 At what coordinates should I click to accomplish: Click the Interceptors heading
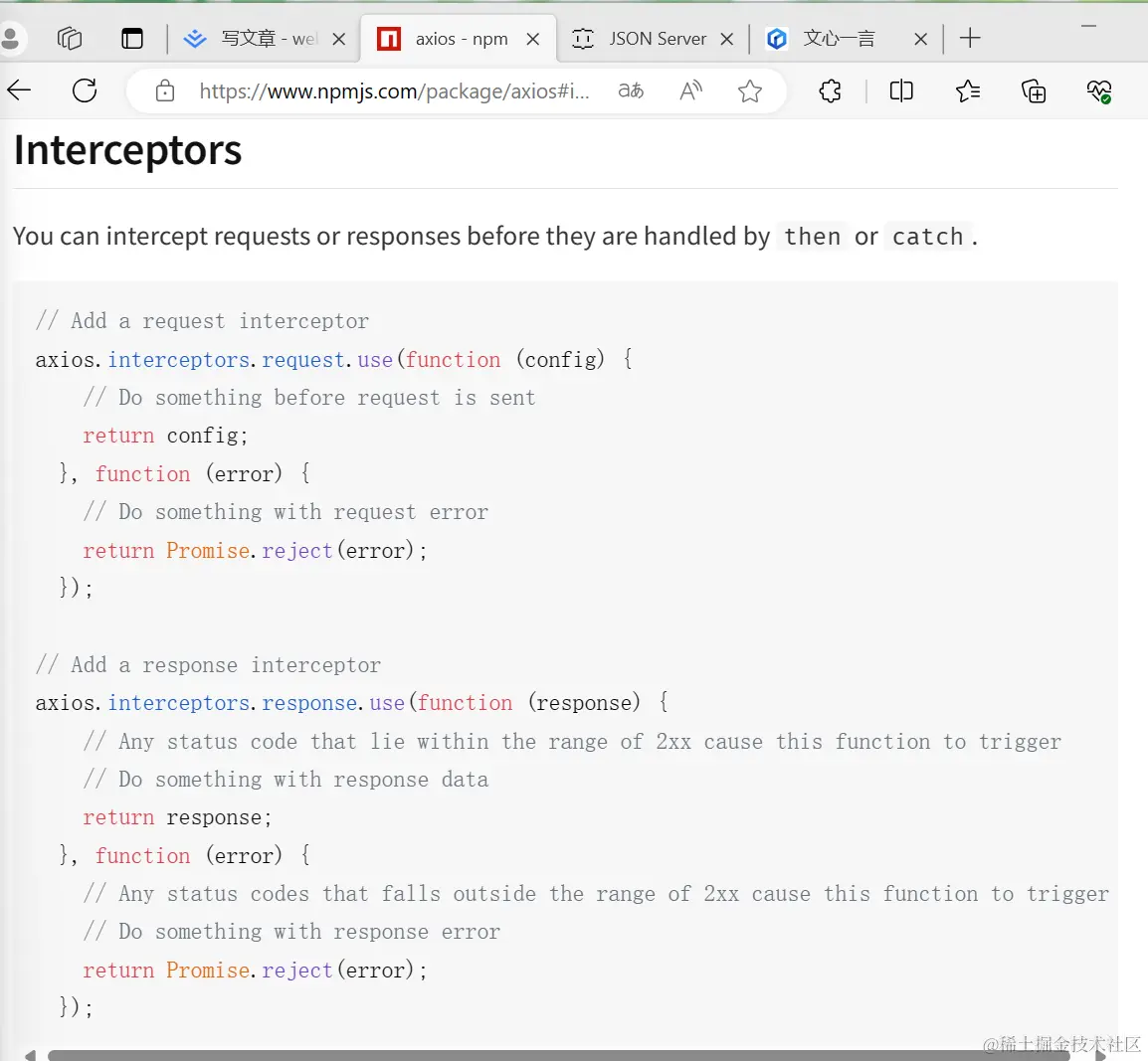(x=127, y=150)
